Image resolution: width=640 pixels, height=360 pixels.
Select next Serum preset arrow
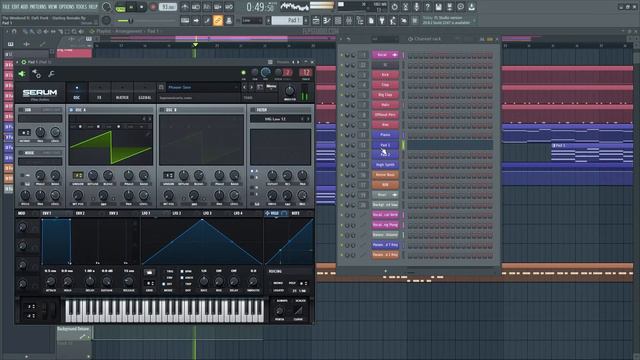(x=251, y=87)
